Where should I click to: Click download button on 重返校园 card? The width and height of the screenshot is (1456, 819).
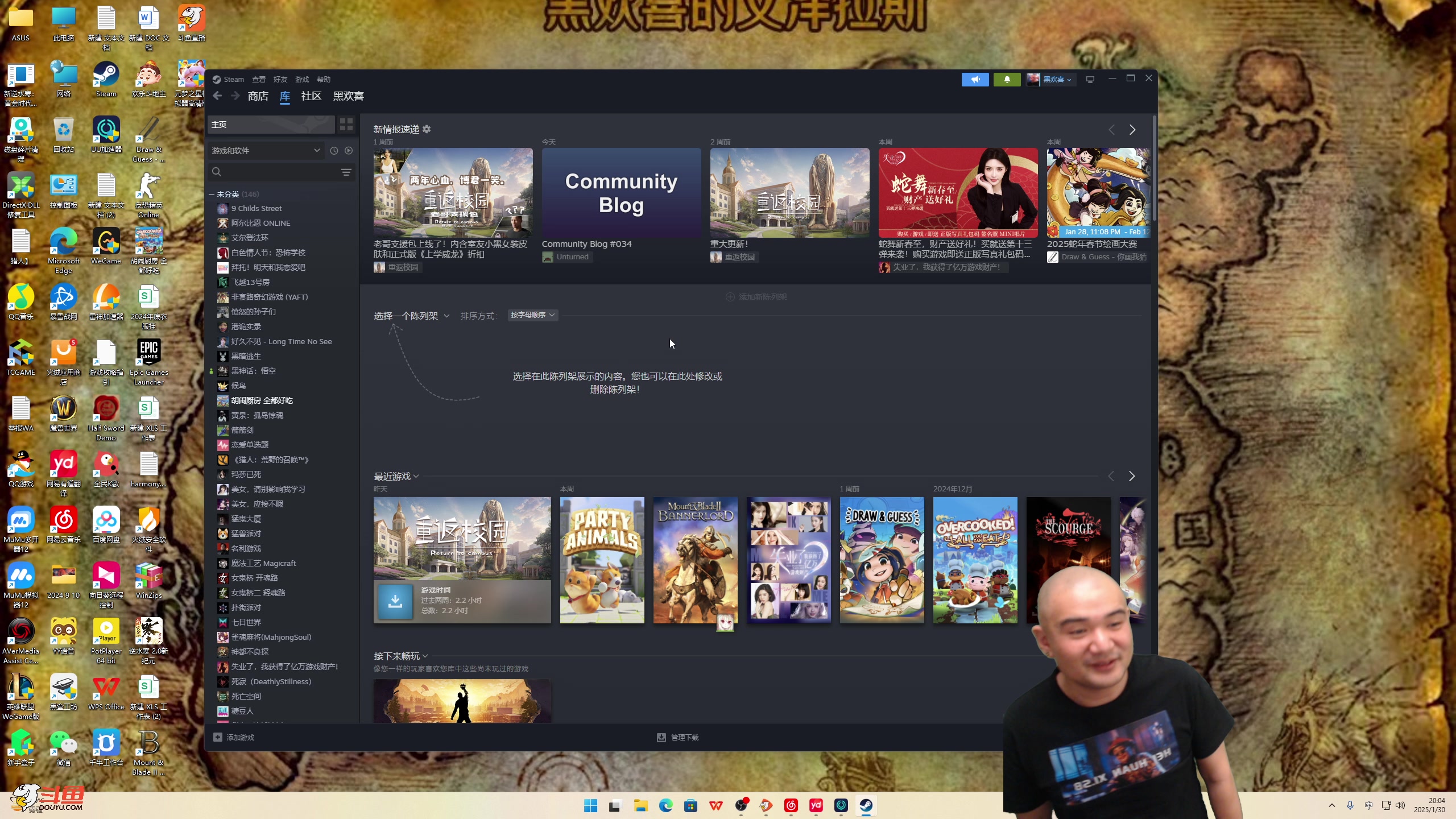click(x=395, y=601)
